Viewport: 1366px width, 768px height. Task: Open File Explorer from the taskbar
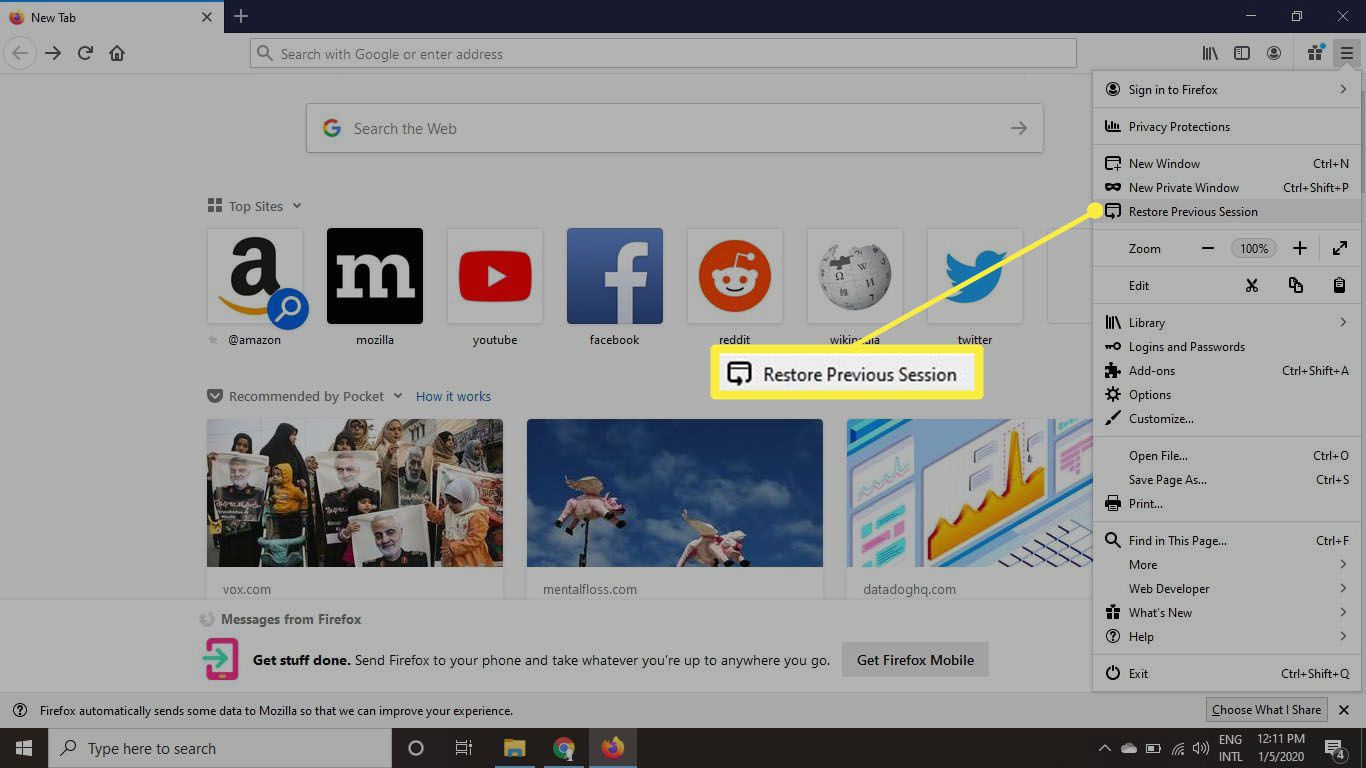click(515, 748)
